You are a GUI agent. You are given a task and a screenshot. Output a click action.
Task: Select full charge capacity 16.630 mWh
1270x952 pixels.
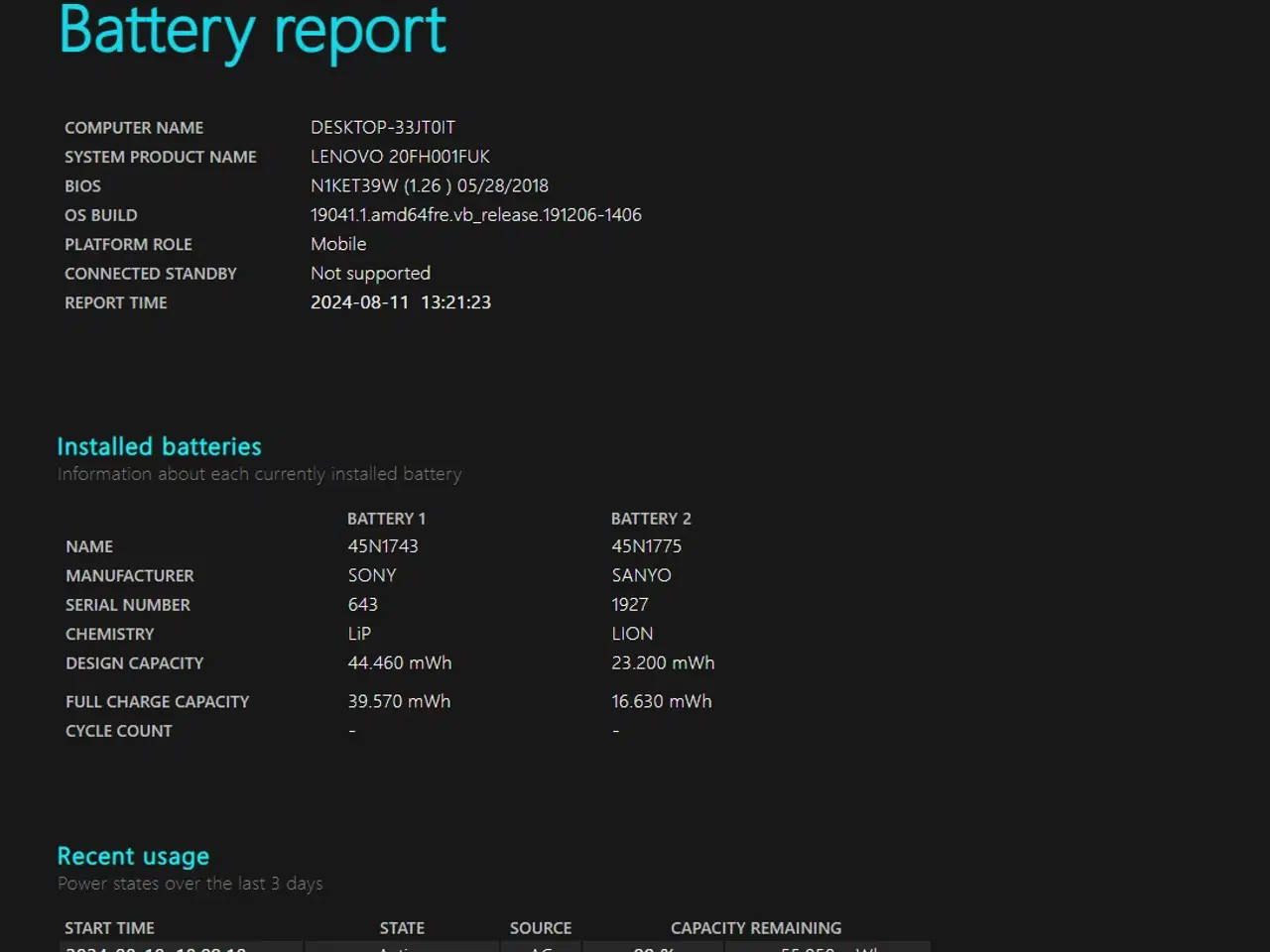pos(662,701)
